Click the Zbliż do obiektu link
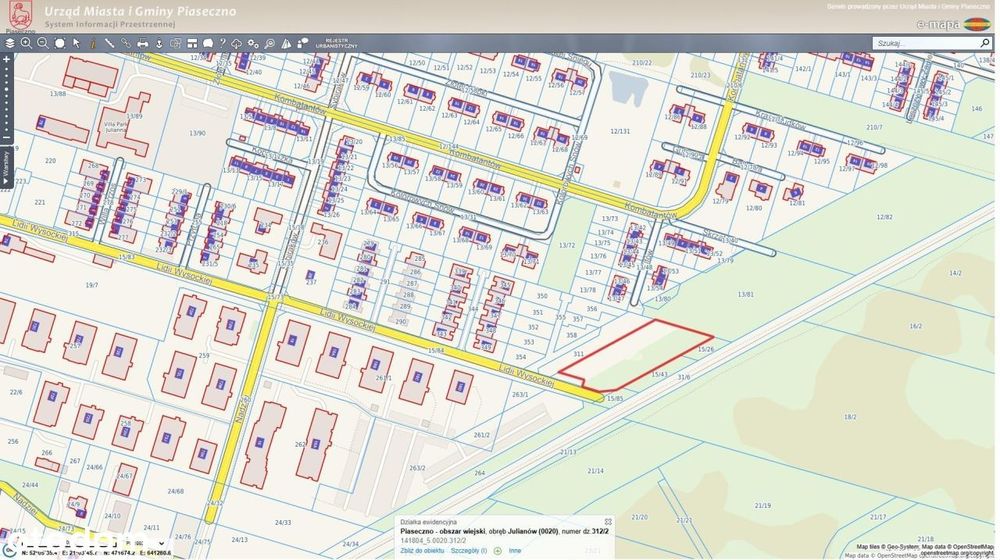Screen dimensions: 1000x560 click(422, 550)
